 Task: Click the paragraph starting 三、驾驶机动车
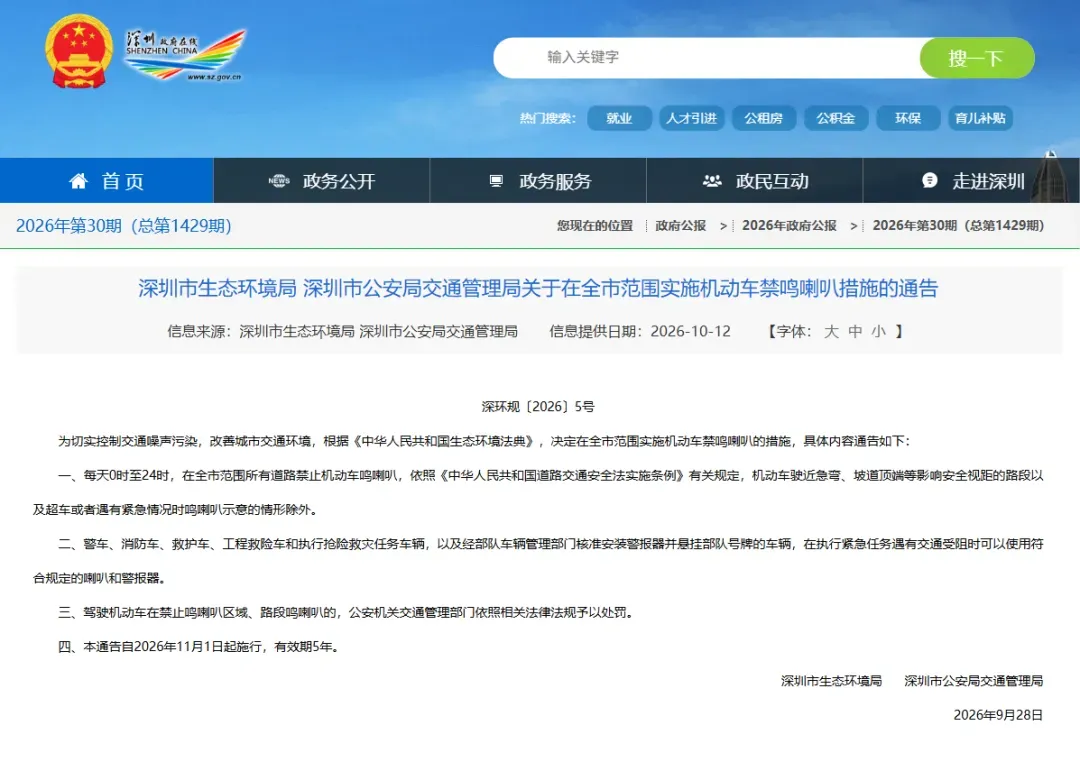pyautogui.click(x=346, y=612)
